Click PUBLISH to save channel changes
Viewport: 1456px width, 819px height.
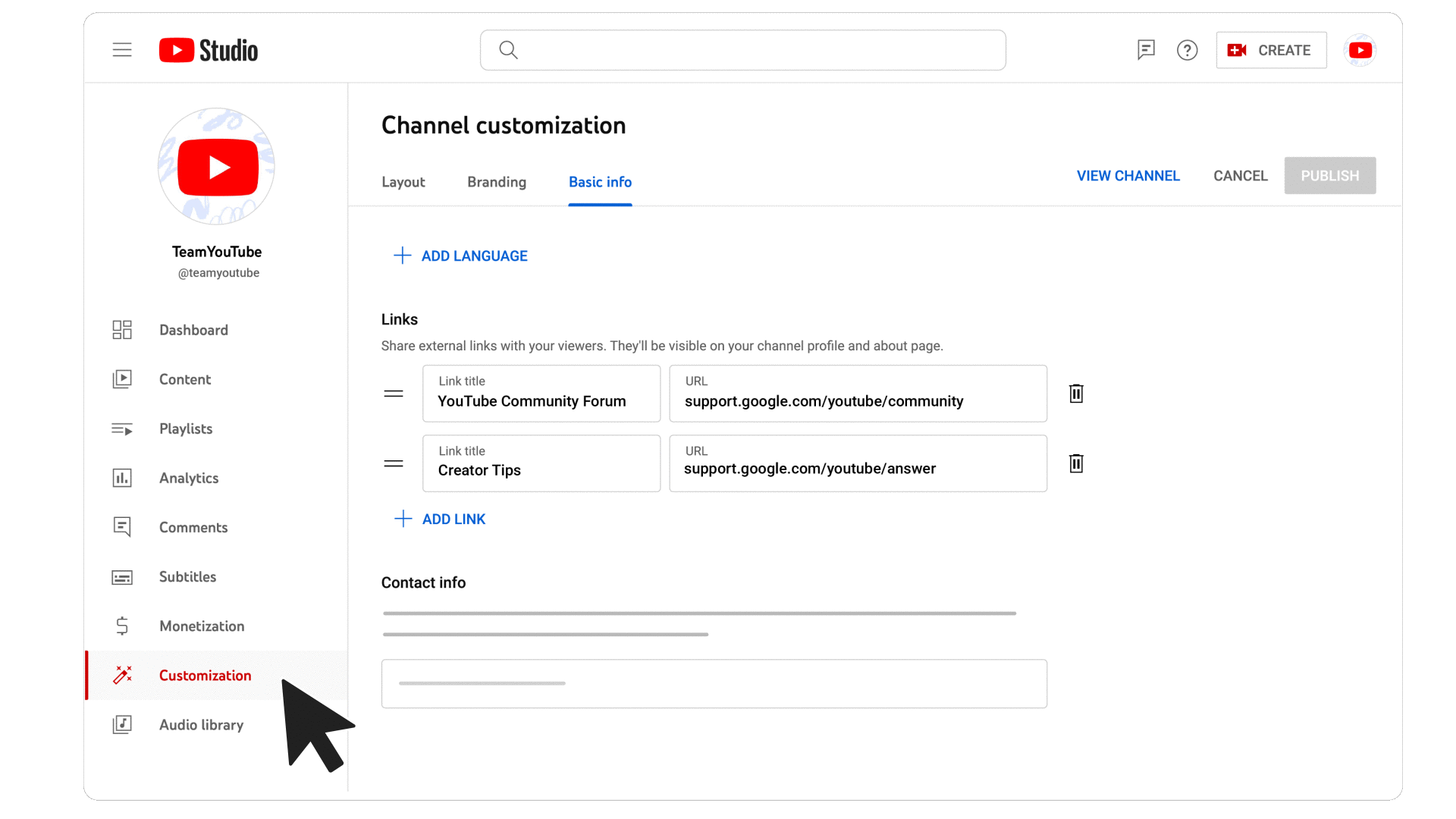1330,175
